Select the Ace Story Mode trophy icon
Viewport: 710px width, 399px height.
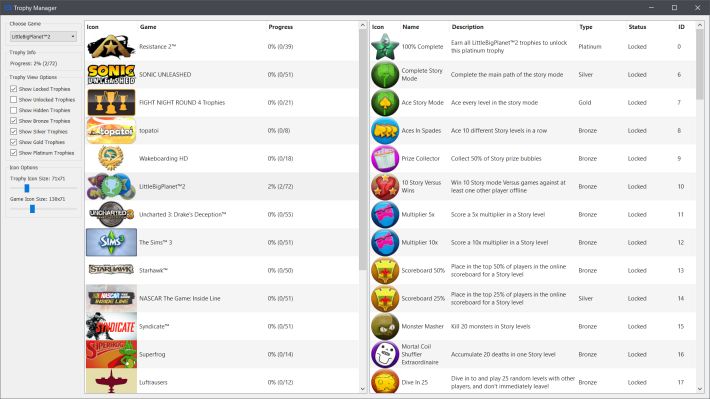coord(385,103)
